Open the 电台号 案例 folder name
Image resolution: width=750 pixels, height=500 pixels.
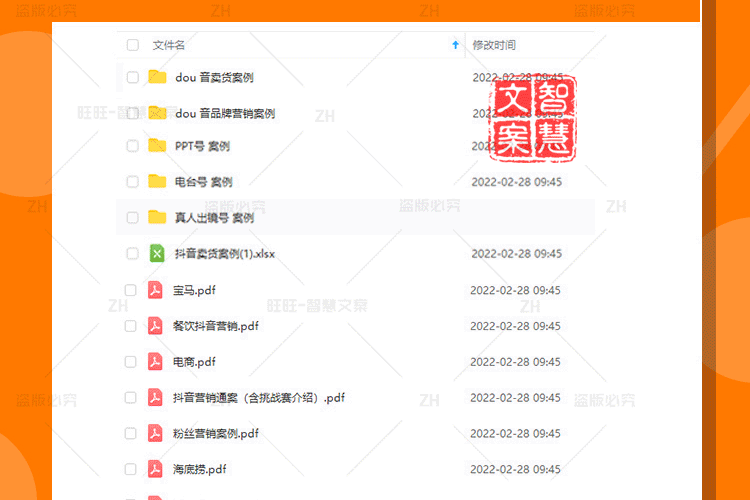204,182
